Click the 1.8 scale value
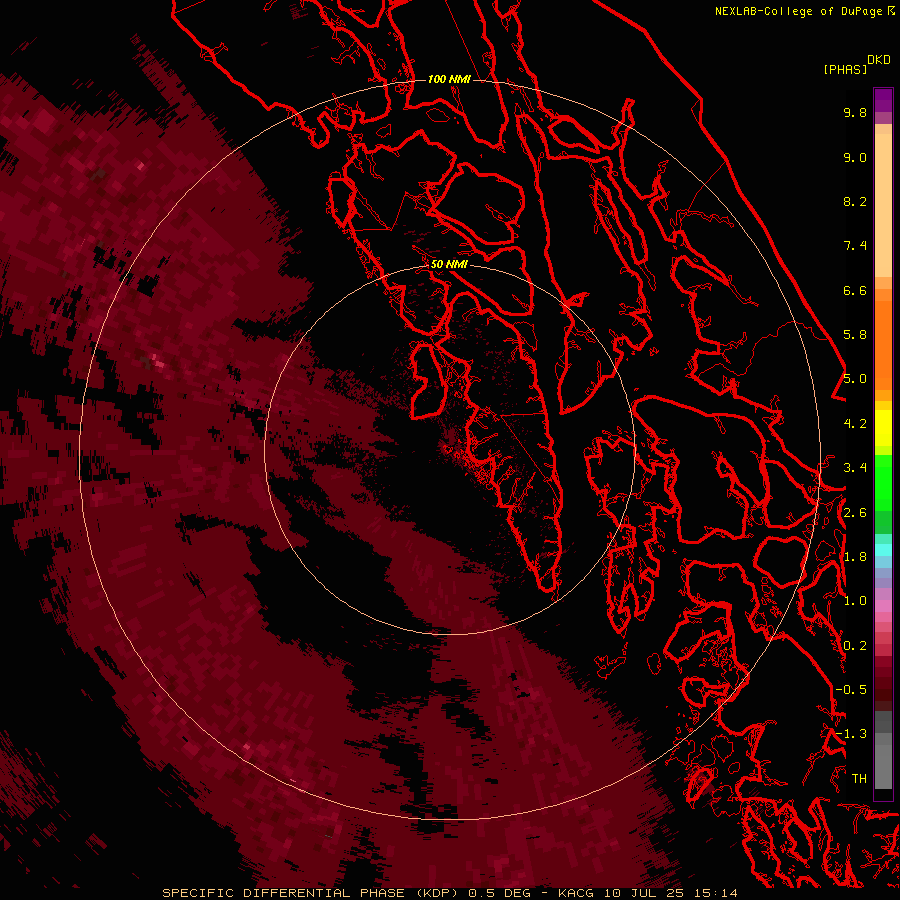Image resolution: width=900 pixels, height=900 pixels. [855, 557]
